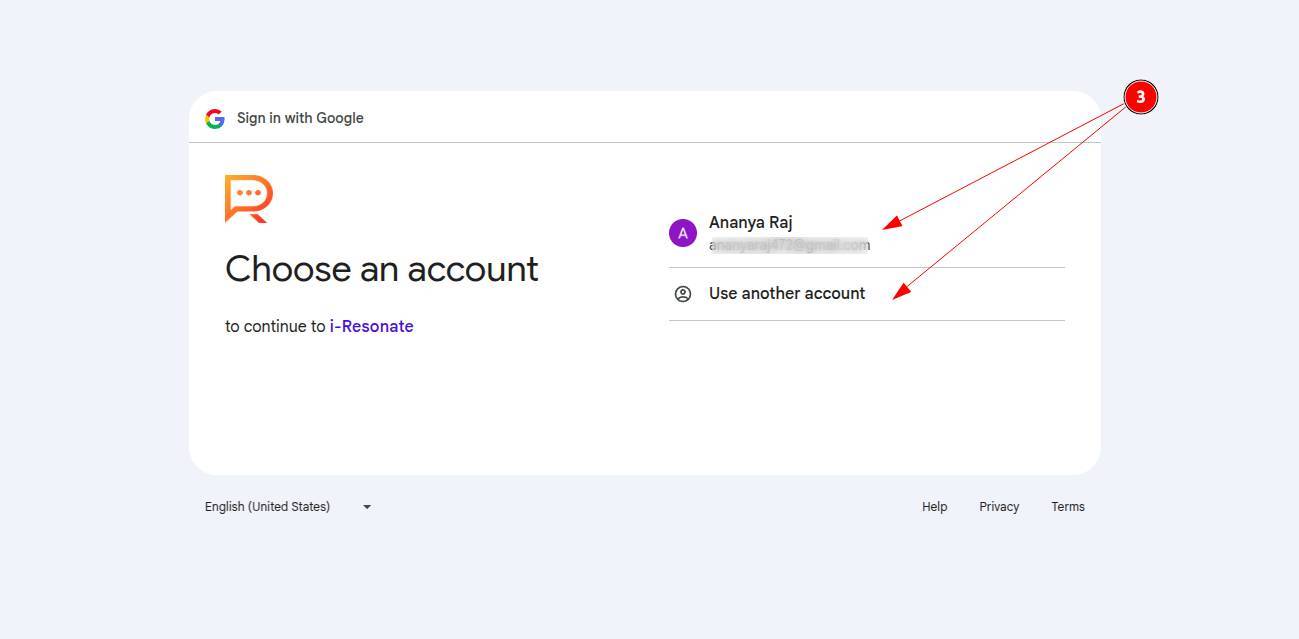Click the orange i-Resonate chat logo

pyautogui.click(x=248, y=198)
